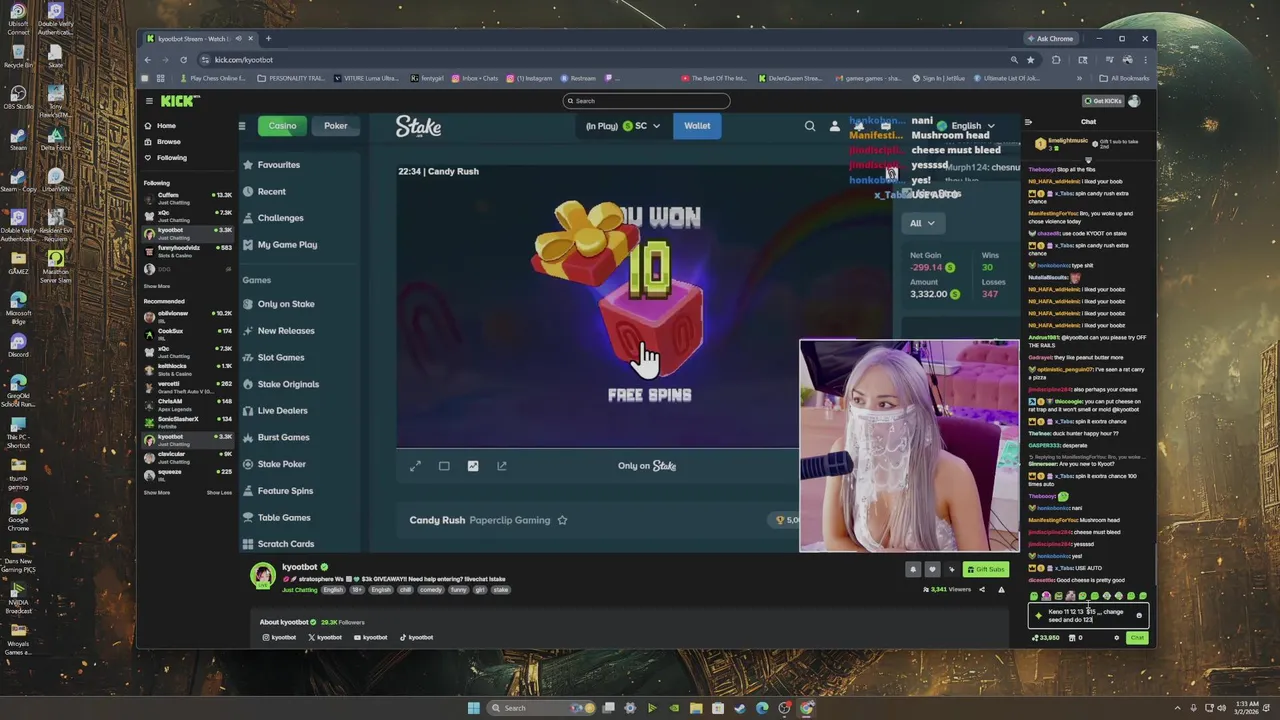The height and width of the screenshot is (720, 1280).
Task: Click the pop-out game icon
Action: coord(502,466)
